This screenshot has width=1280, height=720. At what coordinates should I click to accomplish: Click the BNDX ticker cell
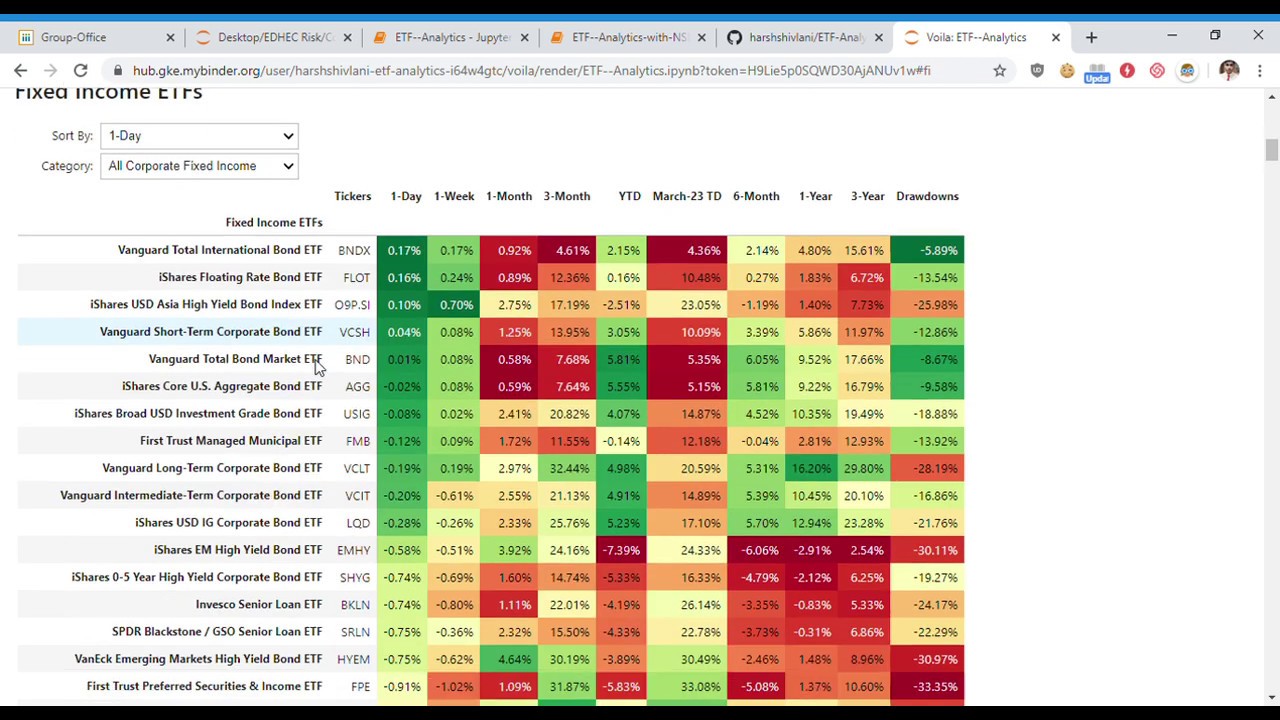click(x=354, y=250)
